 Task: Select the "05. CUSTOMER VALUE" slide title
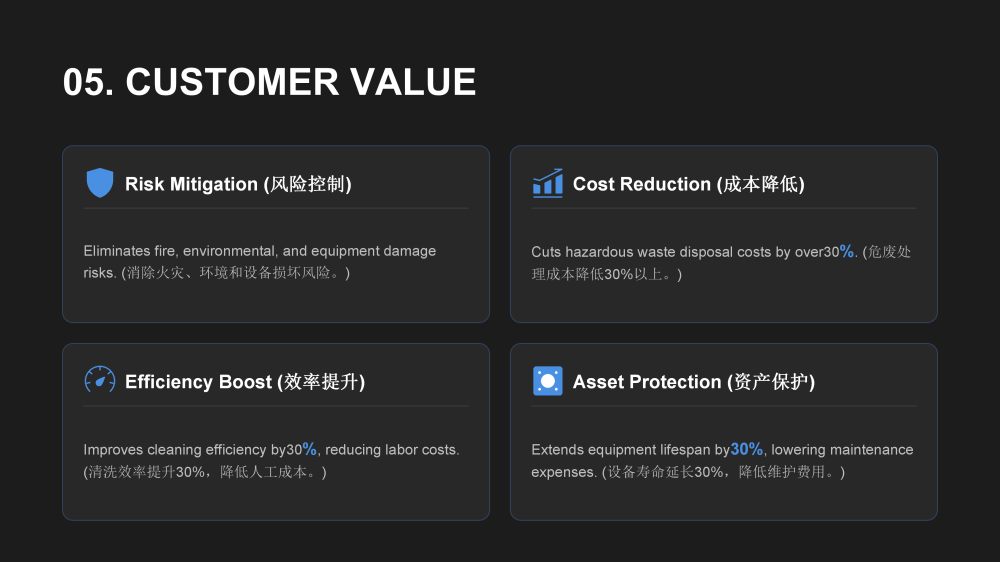click(269, 82)
